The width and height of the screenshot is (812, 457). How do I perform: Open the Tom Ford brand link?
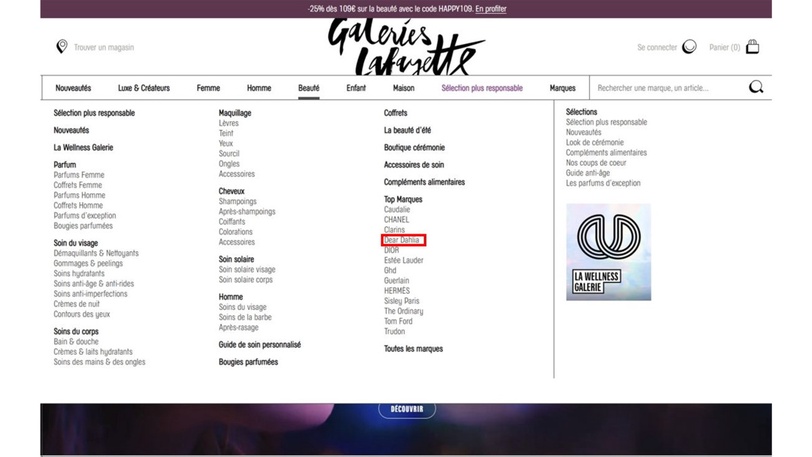coord(398,321)
